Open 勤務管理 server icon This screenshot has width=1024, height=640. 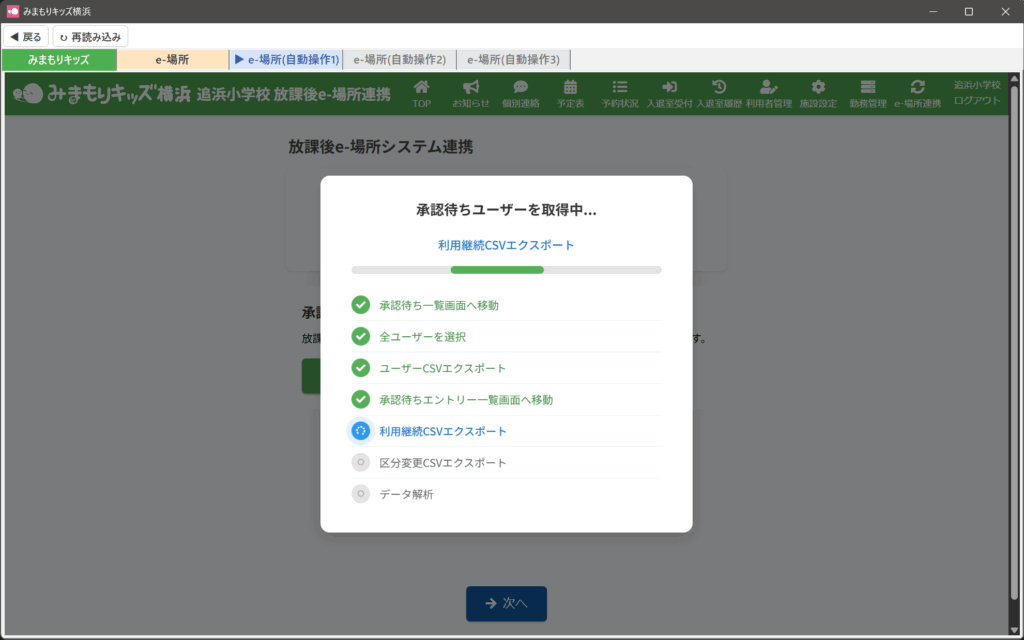[x=867, y=88]
